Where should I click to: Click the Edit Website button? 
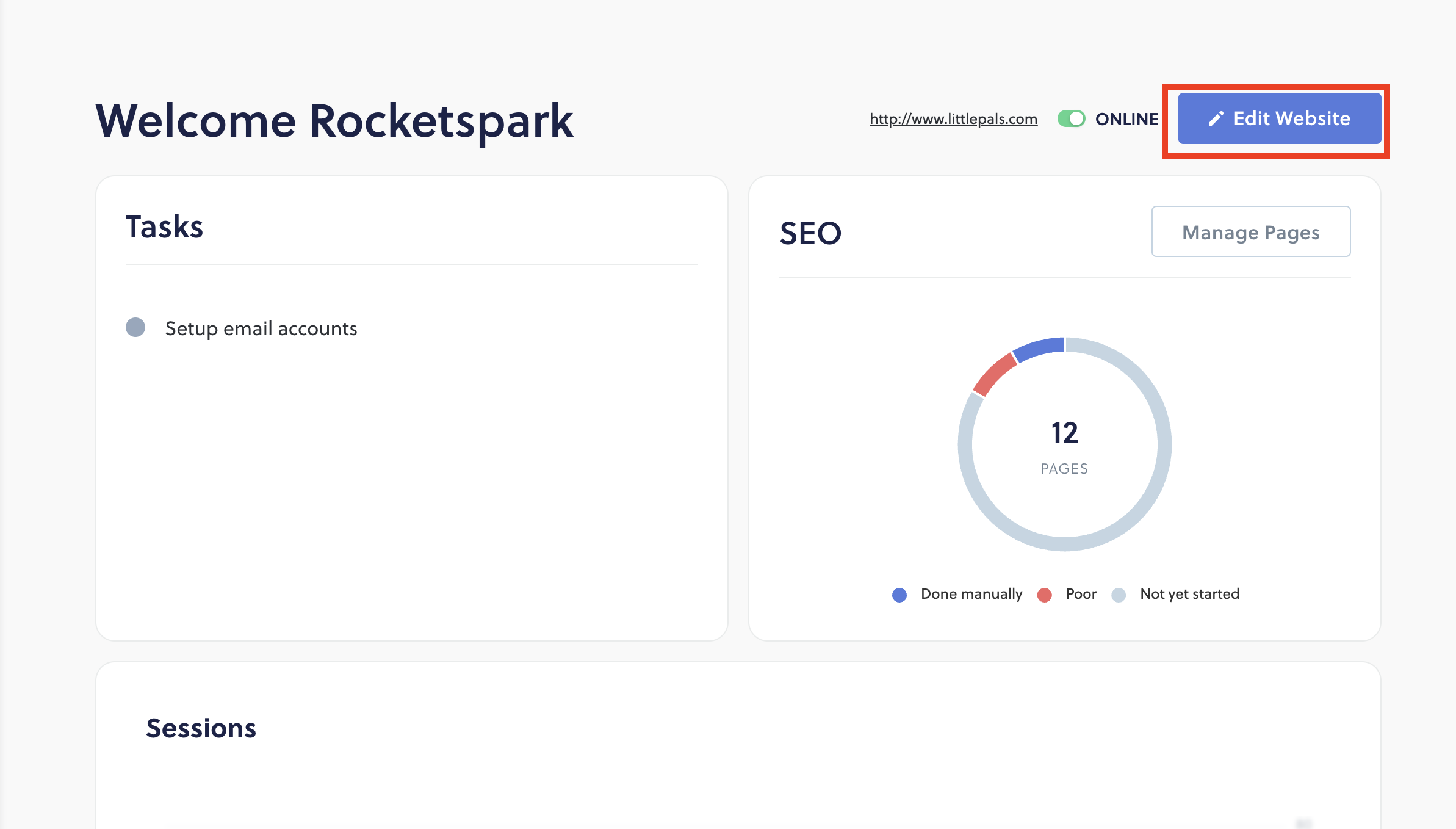pos(1280,118)
